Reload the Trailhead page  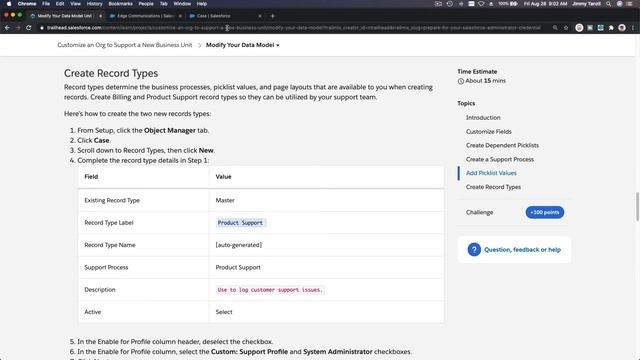pyautogui.click(x=29, y=28)
